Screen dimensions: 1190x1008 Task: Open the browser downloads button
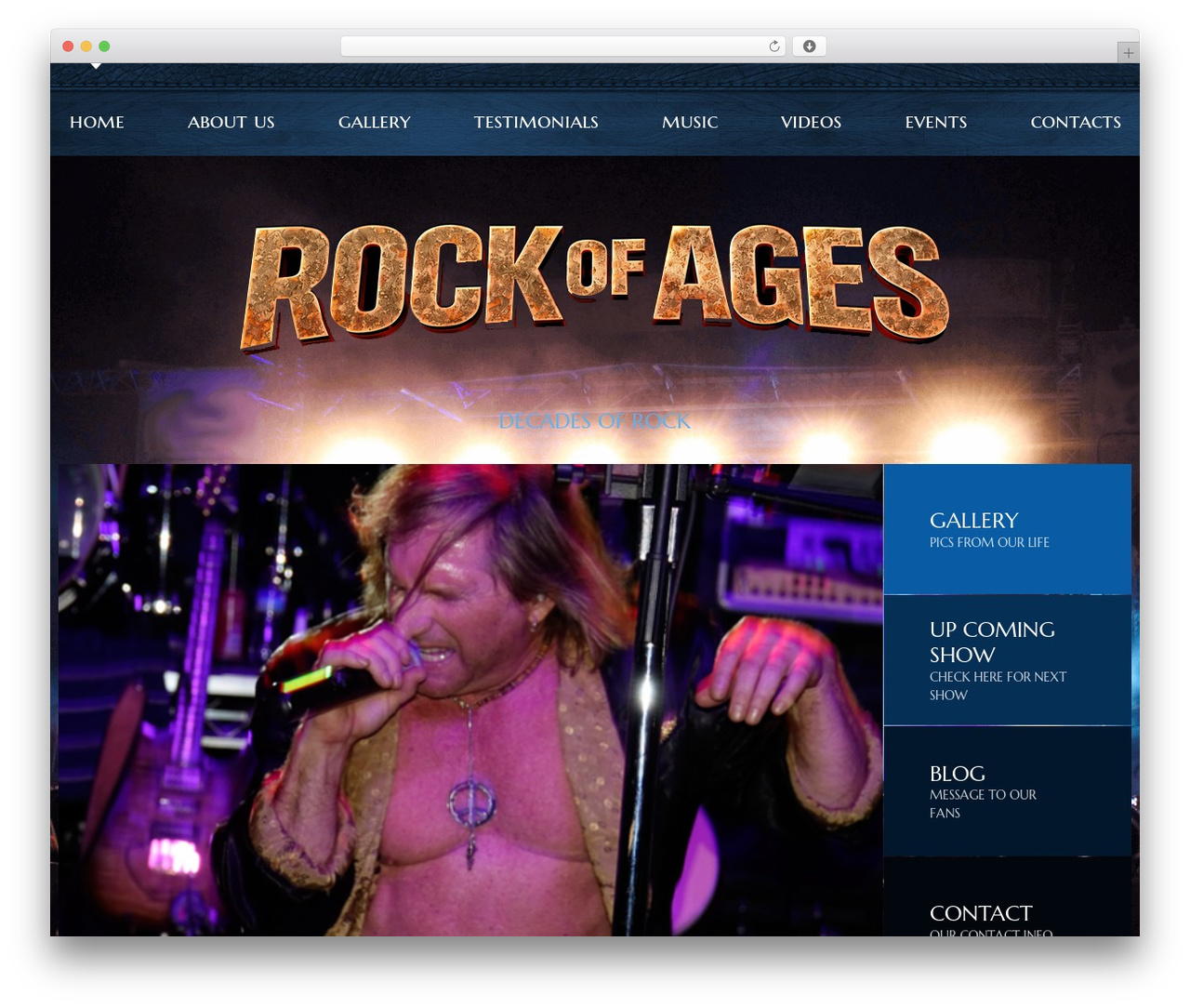point(809,46)
